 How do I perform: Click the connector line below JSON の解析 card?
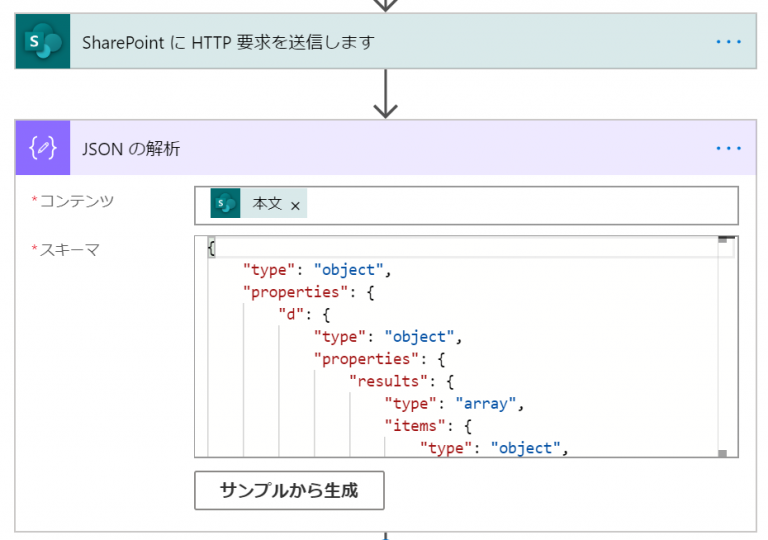coord(385,535)
